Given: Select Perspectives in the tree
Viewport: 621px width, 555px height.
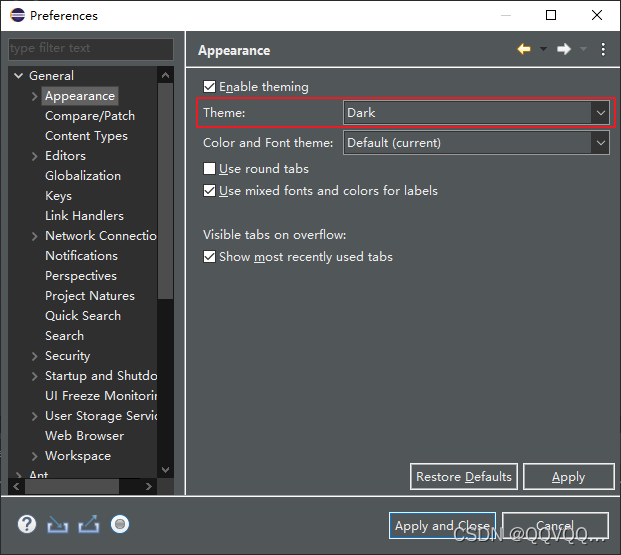Looking at the screenshot, I should (x=81, y=276).
